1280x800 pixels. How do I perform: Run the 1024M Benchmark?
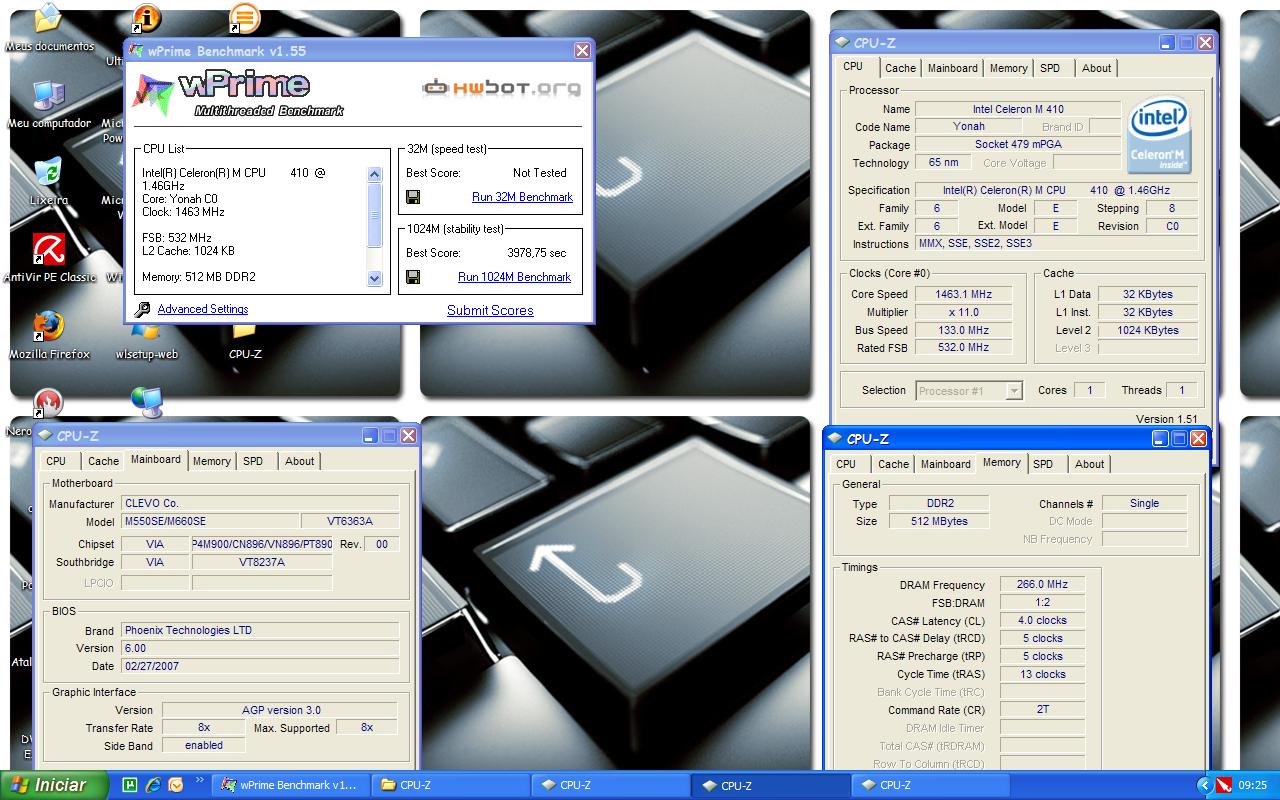click(x=514, y=277)
